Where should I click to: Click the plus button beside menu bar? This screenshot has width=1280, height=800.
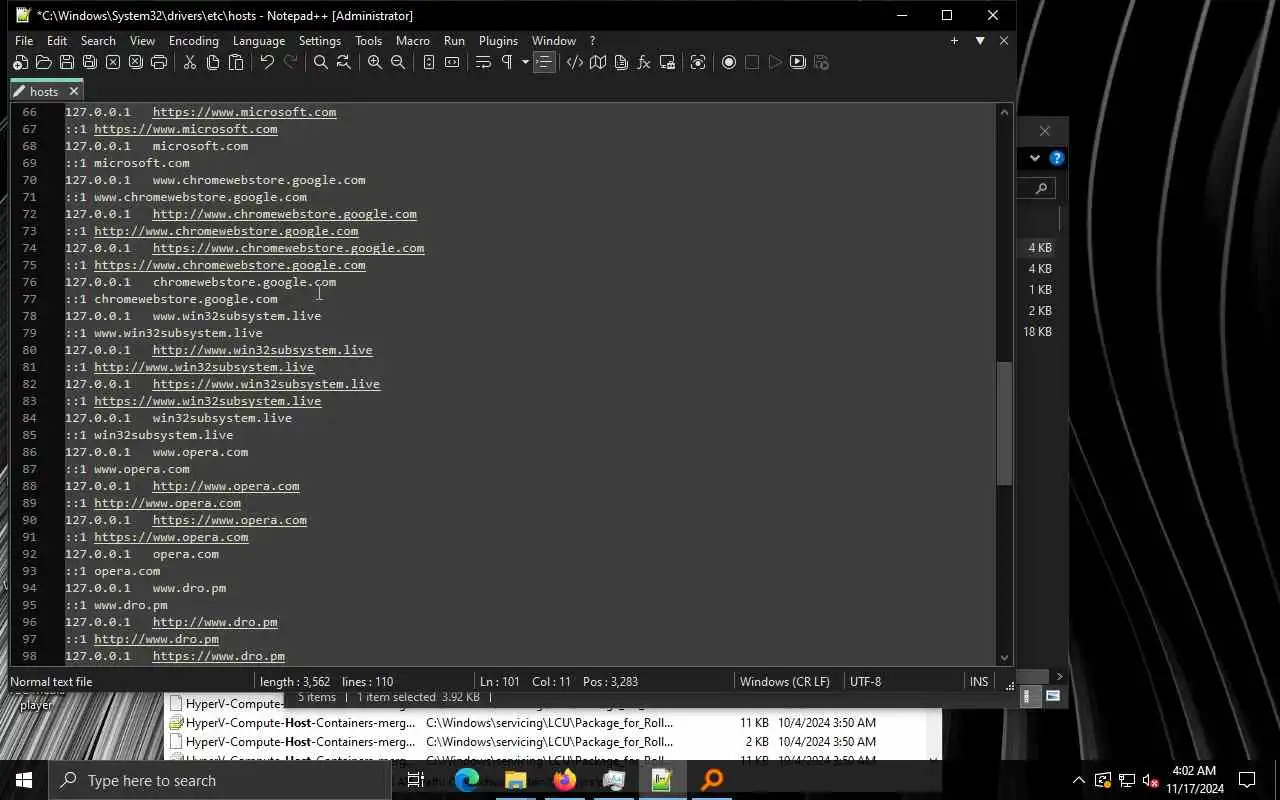tap(954, 41)
